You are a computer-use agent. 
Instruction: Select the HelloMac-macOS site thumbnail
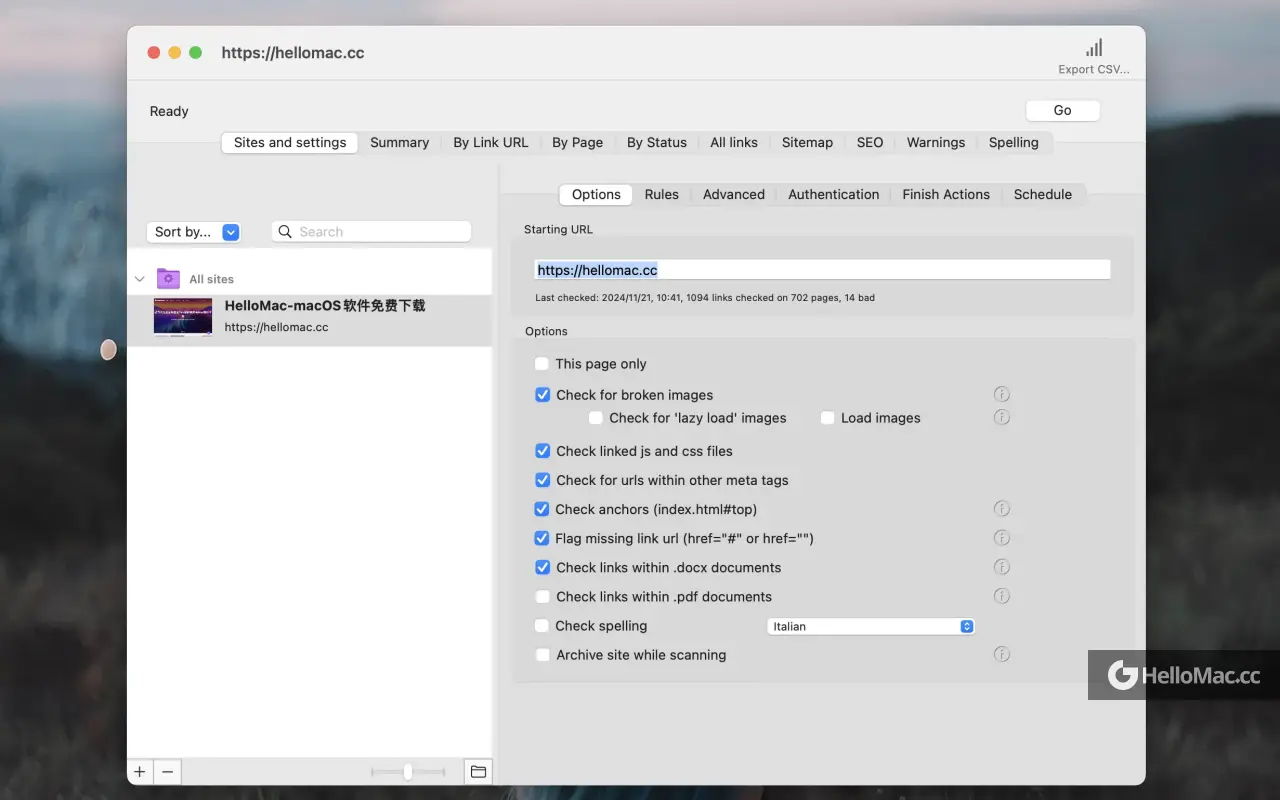[183, 317]
